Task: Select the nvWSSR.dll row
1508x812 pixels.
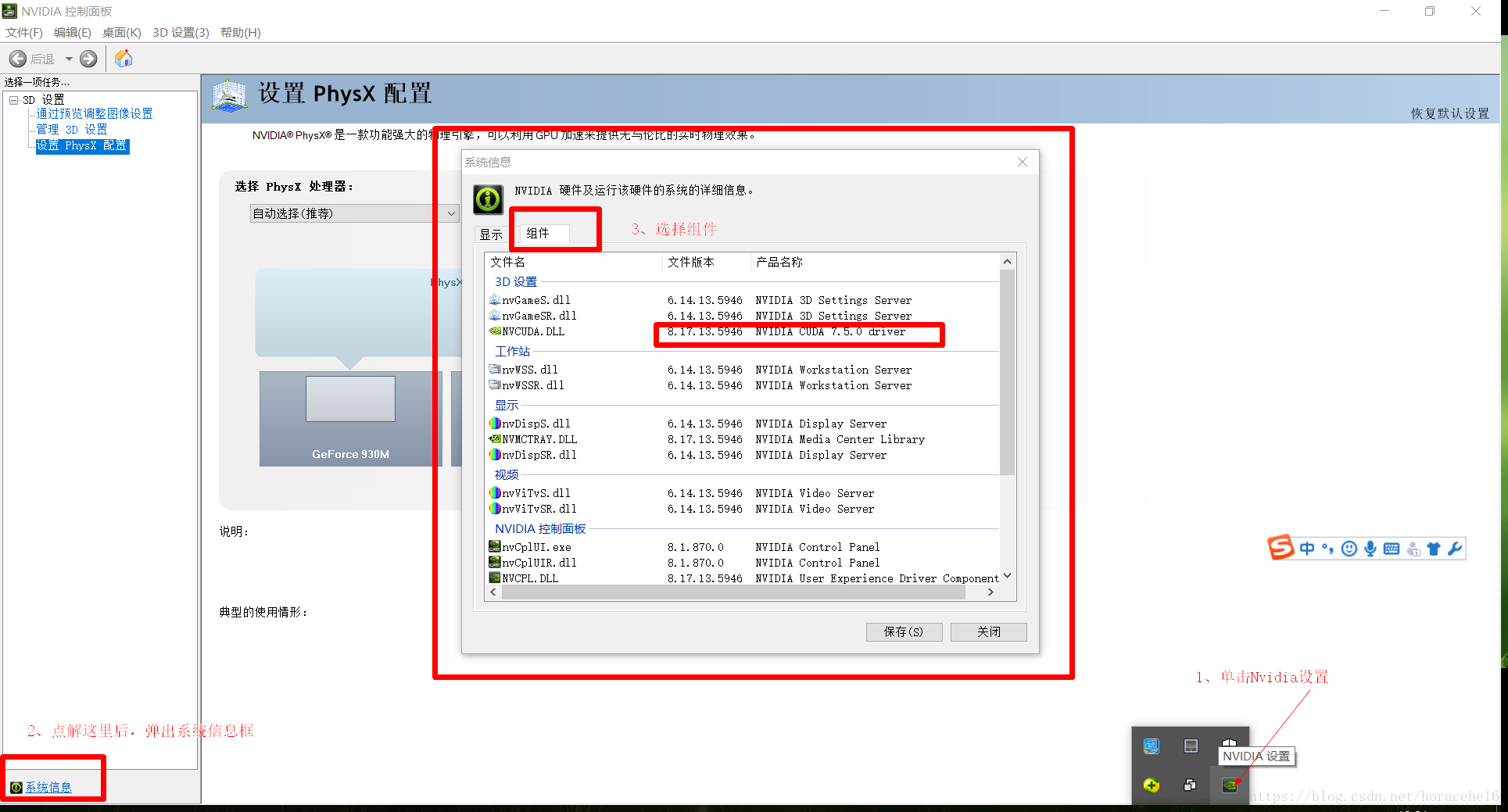Action: tap(743, 385)
